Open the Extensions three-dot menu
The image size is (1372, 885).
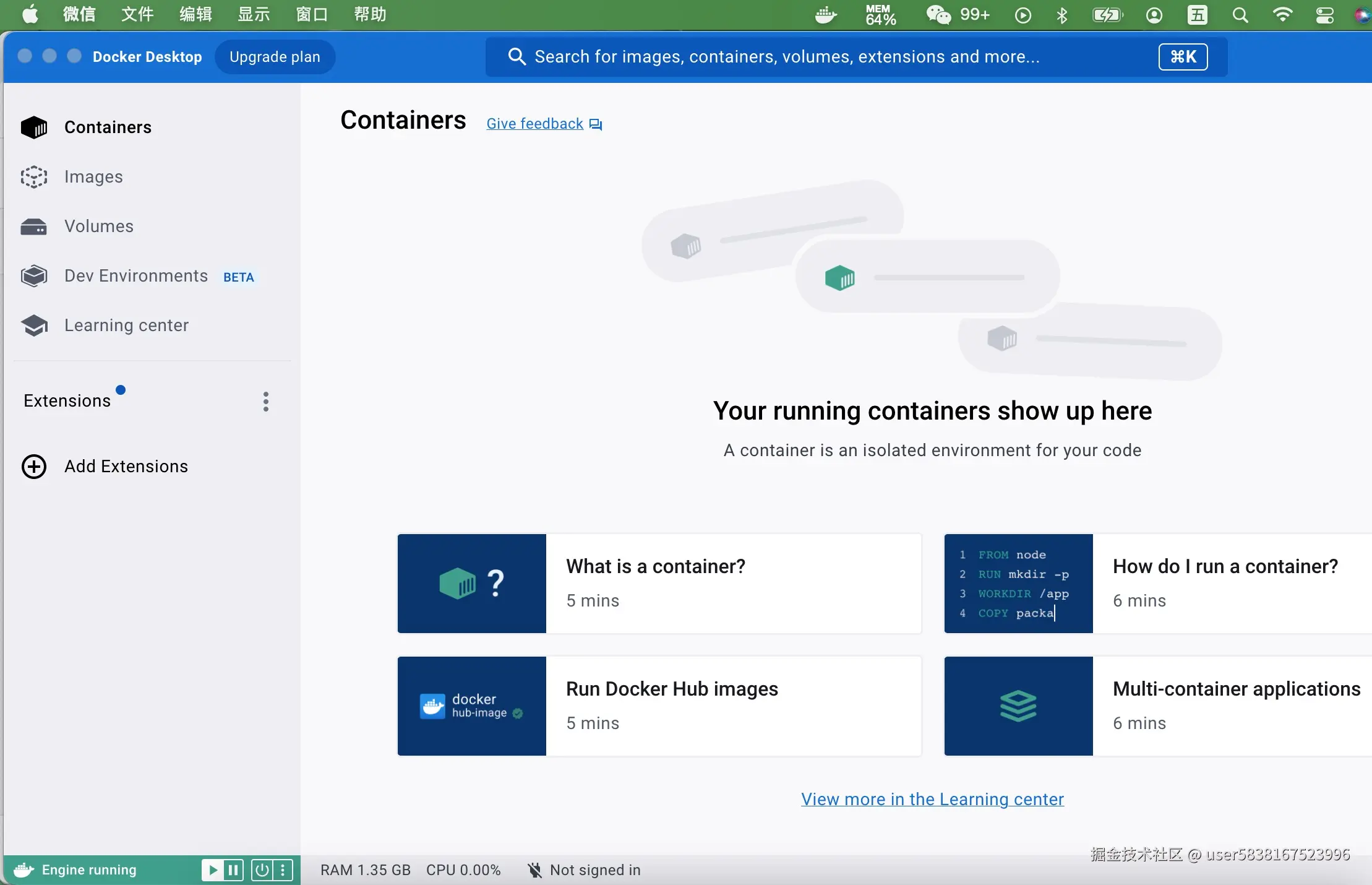(x=266, y=402)
